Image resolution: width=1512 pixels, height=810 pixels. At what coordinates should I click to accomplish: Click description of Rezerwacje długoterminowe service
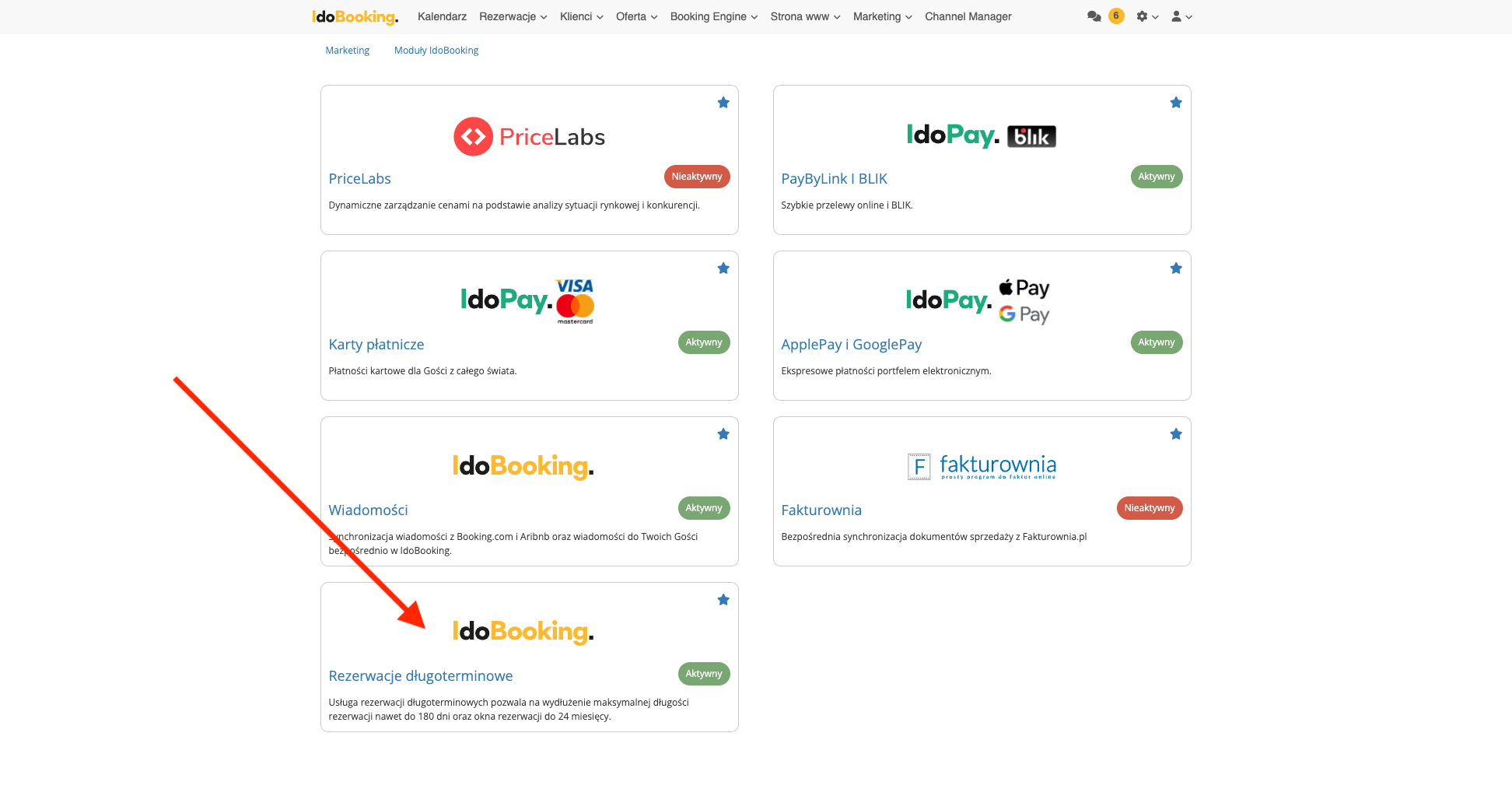pos(509,710)
